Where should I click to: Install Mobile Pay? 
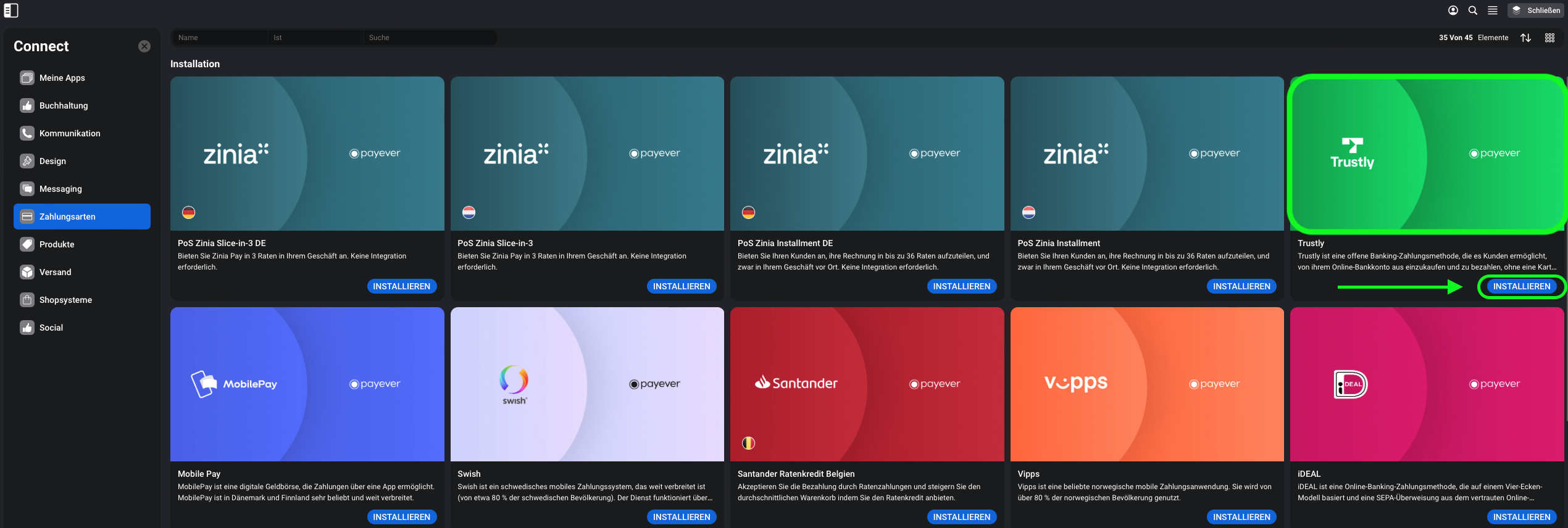click(x=402, y=517)
